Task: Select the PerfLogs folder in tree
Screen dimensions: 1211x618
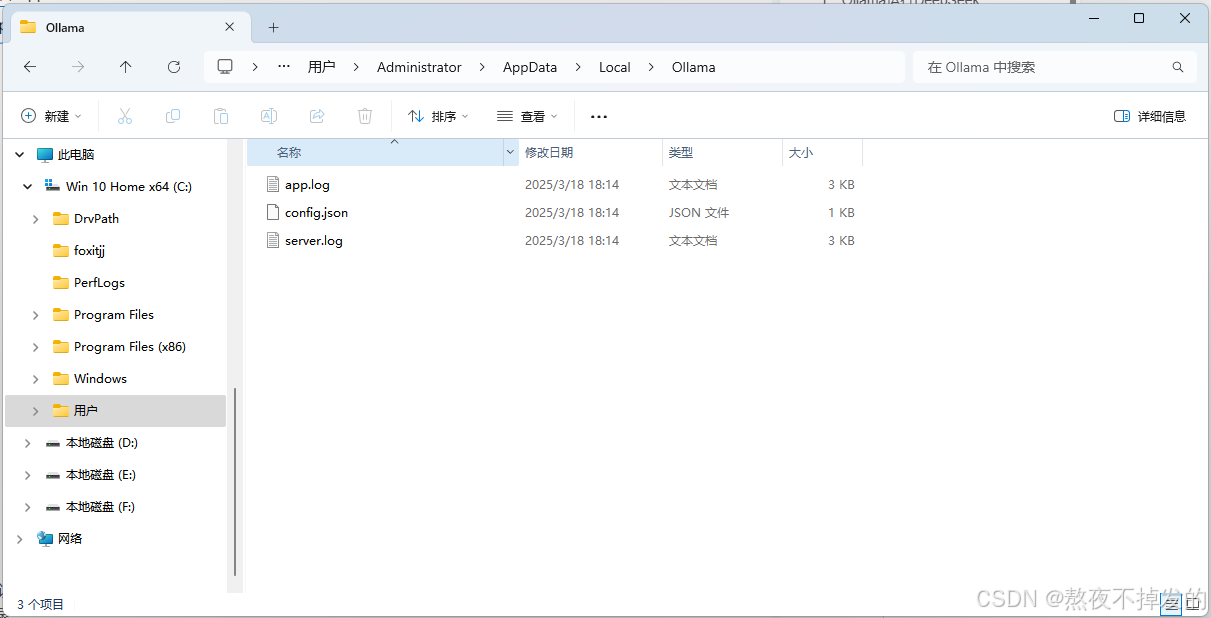Action: (99, 283)
